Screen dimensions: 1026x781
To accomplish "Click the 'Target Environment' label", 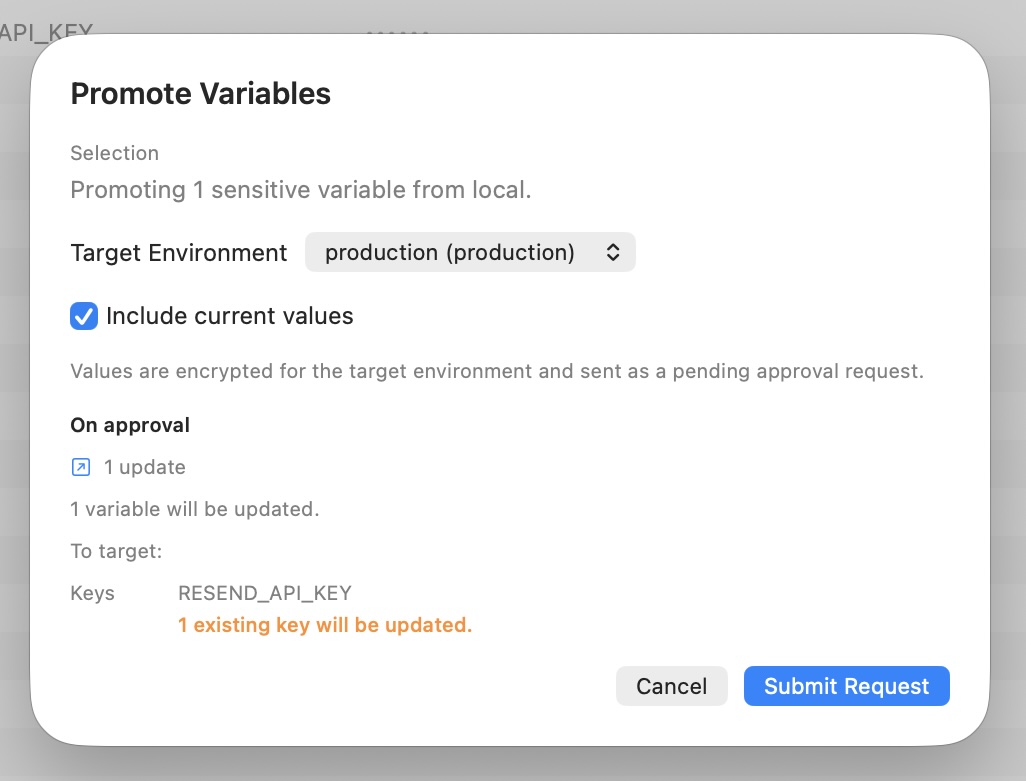I will [x=179, y=252].
